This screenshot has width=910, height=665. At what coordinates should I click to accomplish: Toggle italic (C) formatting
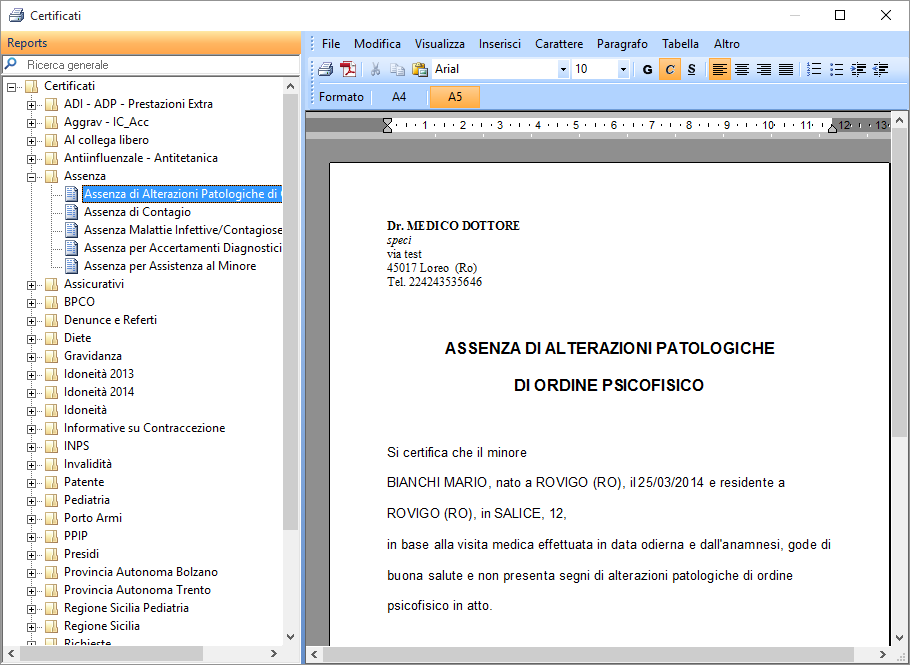coord(670,70)
